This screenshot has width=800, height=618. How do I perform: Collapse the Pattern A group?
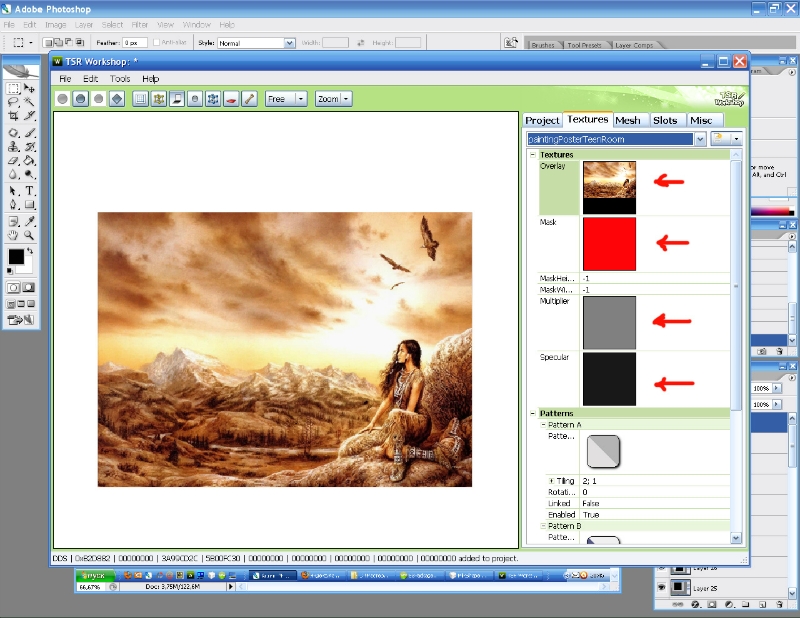pos(544,425)
